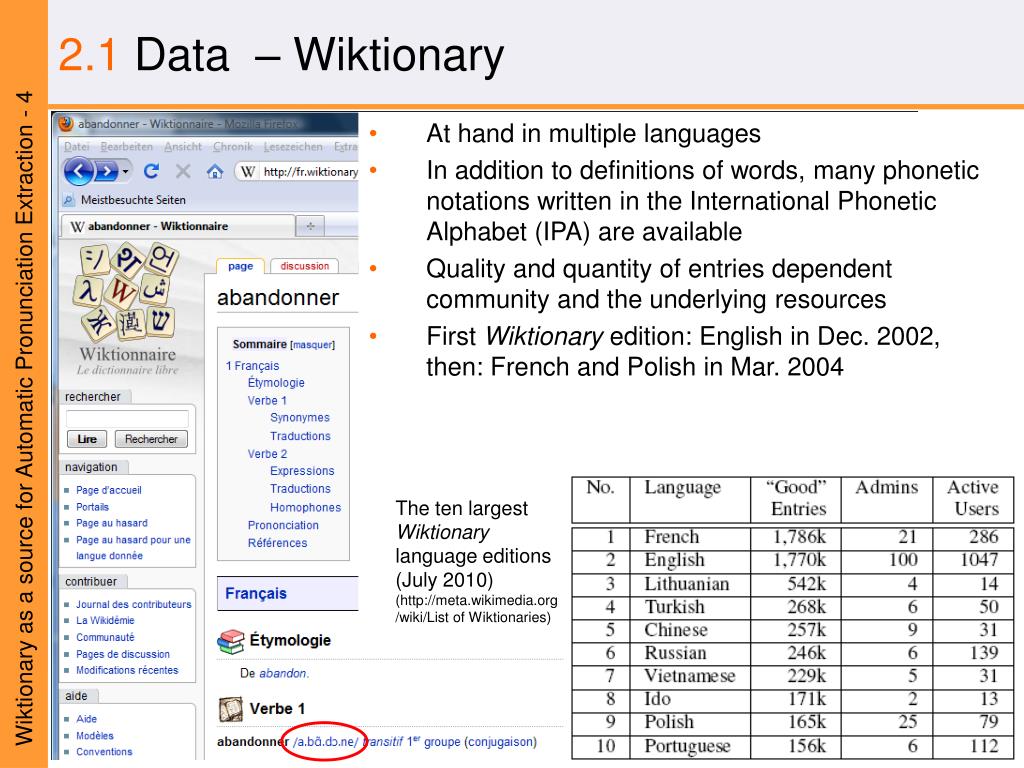The image size is (1024, 768).
Task: Open Portails navigation link
Action: tap(92, 507)
